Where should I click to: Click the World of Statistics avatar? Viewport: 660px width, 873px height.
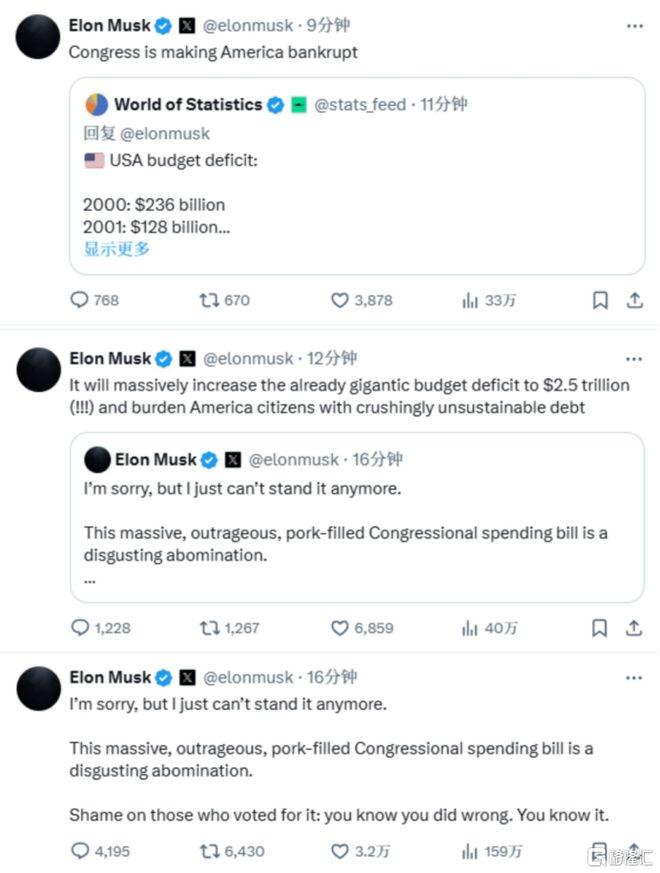pos(97,104)
